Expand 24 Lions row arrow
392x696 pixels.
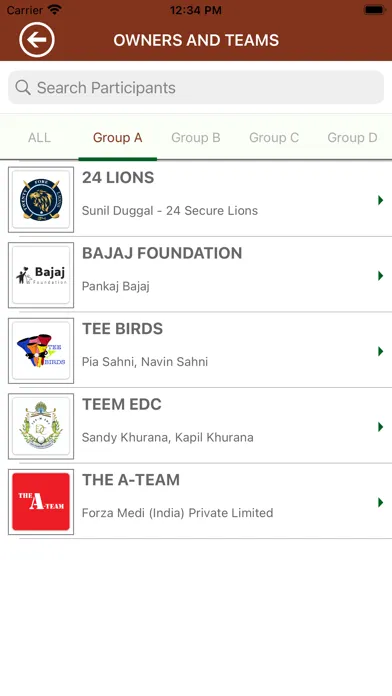(x=380, y=200)
